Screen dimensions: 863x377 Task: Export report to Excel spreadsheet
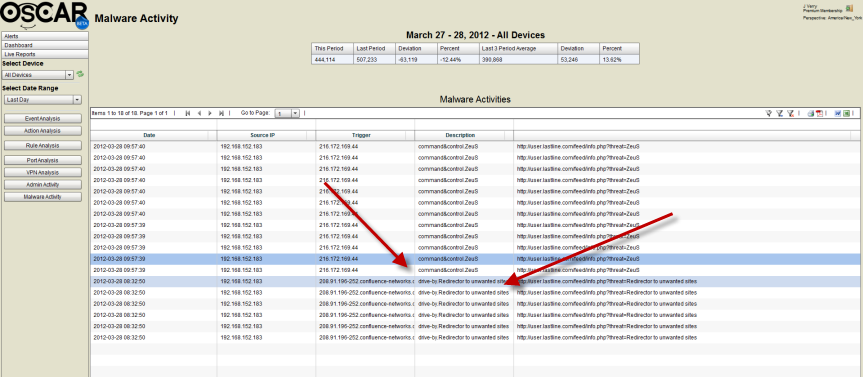pyautogui.click(x=846, y=113)
